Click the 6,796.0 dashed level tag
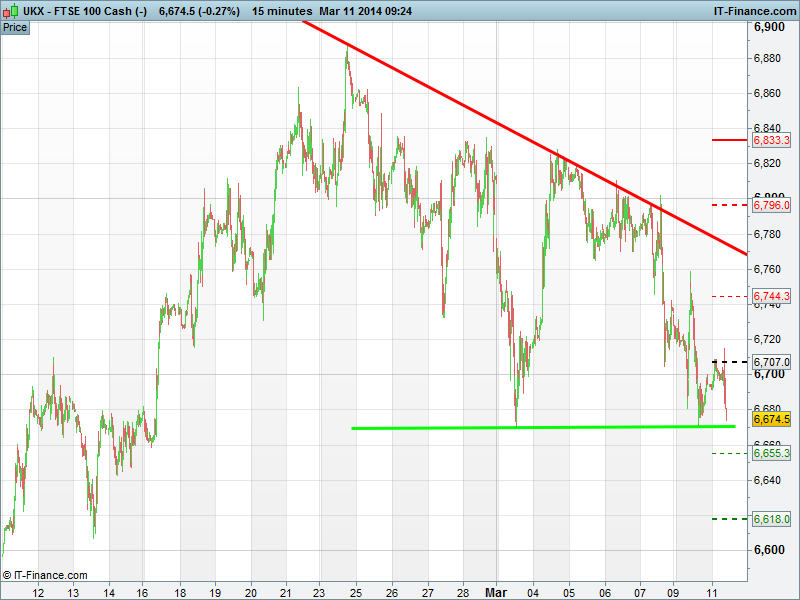Screen dimensions: 800x600 [x=771, y=205]
